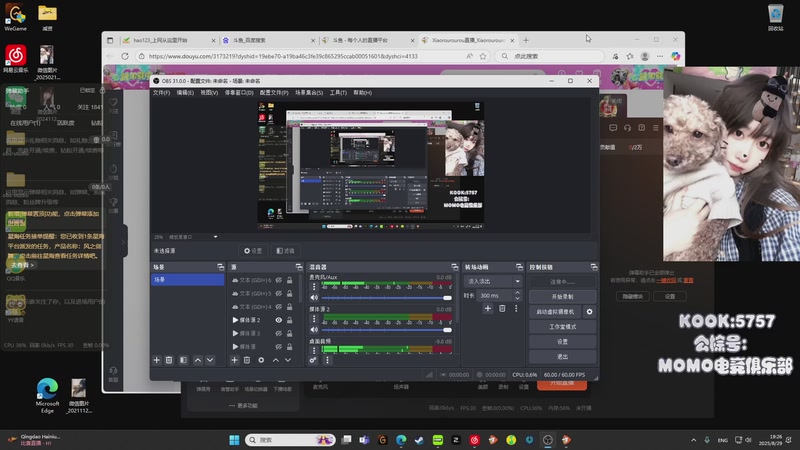Move the source down in Sources panel
The width and height of the screenshot is (800, 450).
(x=288, y=360)
